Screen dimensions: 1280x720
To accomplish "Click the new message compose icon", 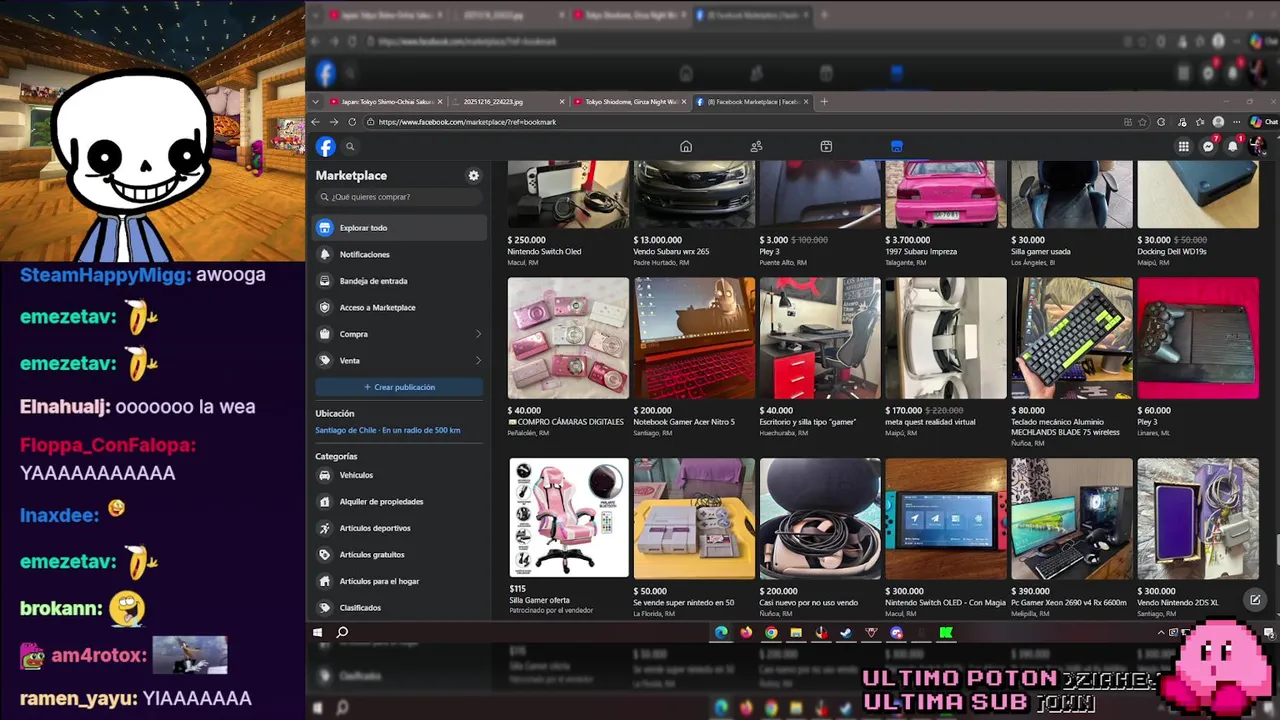I will click(1255, 600).
